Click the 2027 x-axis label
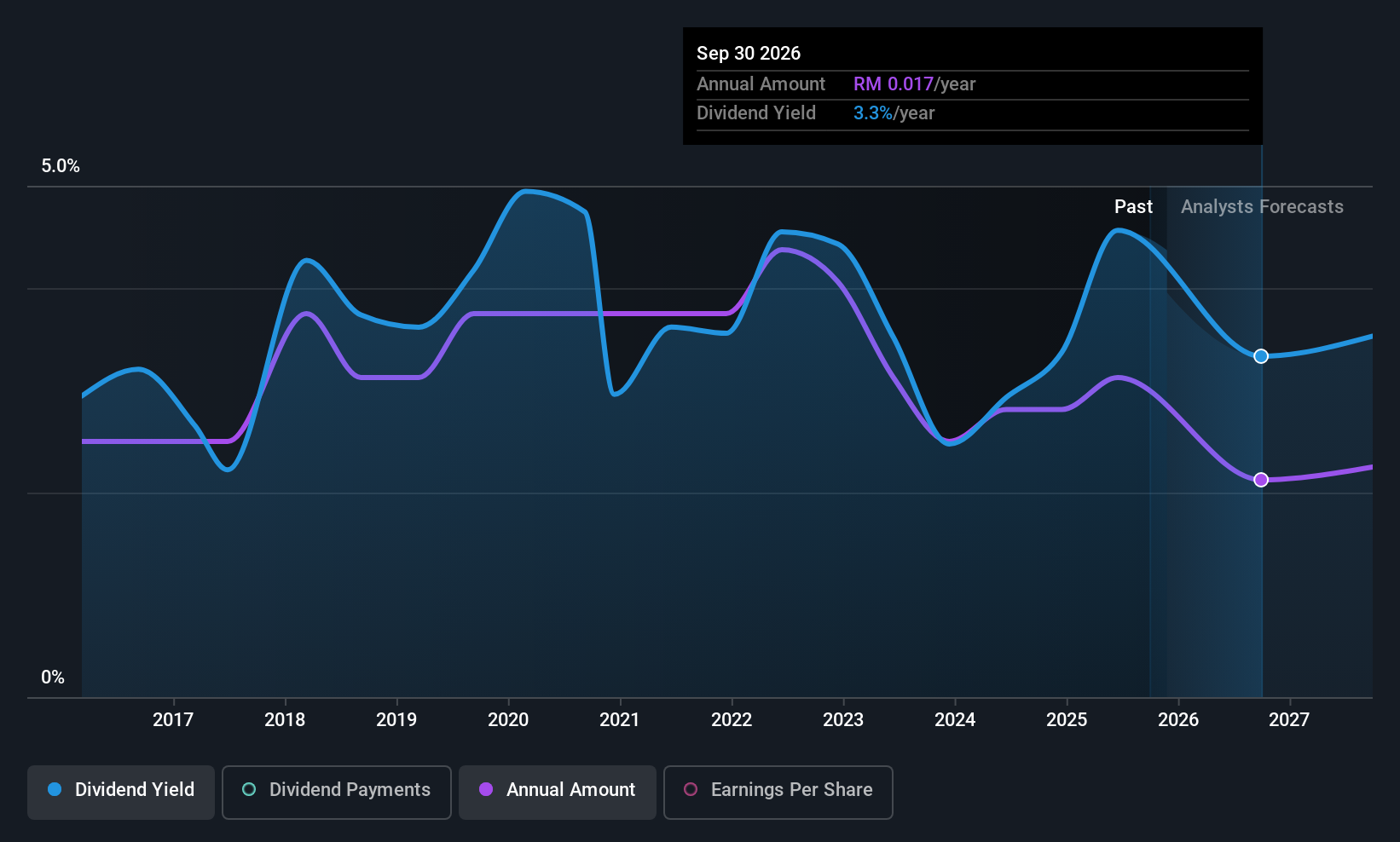The height and width of the screenshot is (842, 1400). click(x=1289, y=720)
